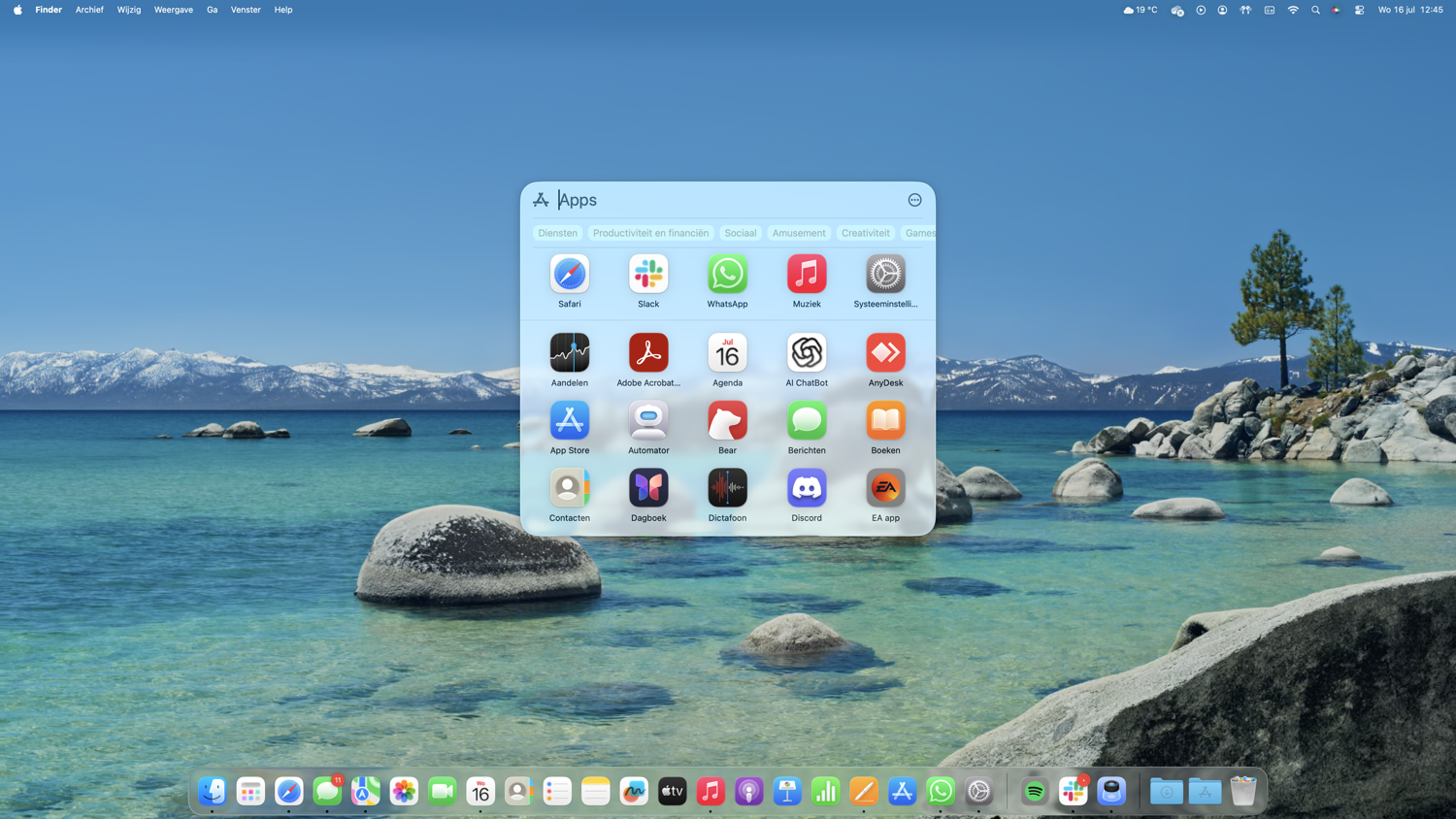Open WhatsApp in the Apps launcher
Screen dimensions: 1456x819
[727, 275]
